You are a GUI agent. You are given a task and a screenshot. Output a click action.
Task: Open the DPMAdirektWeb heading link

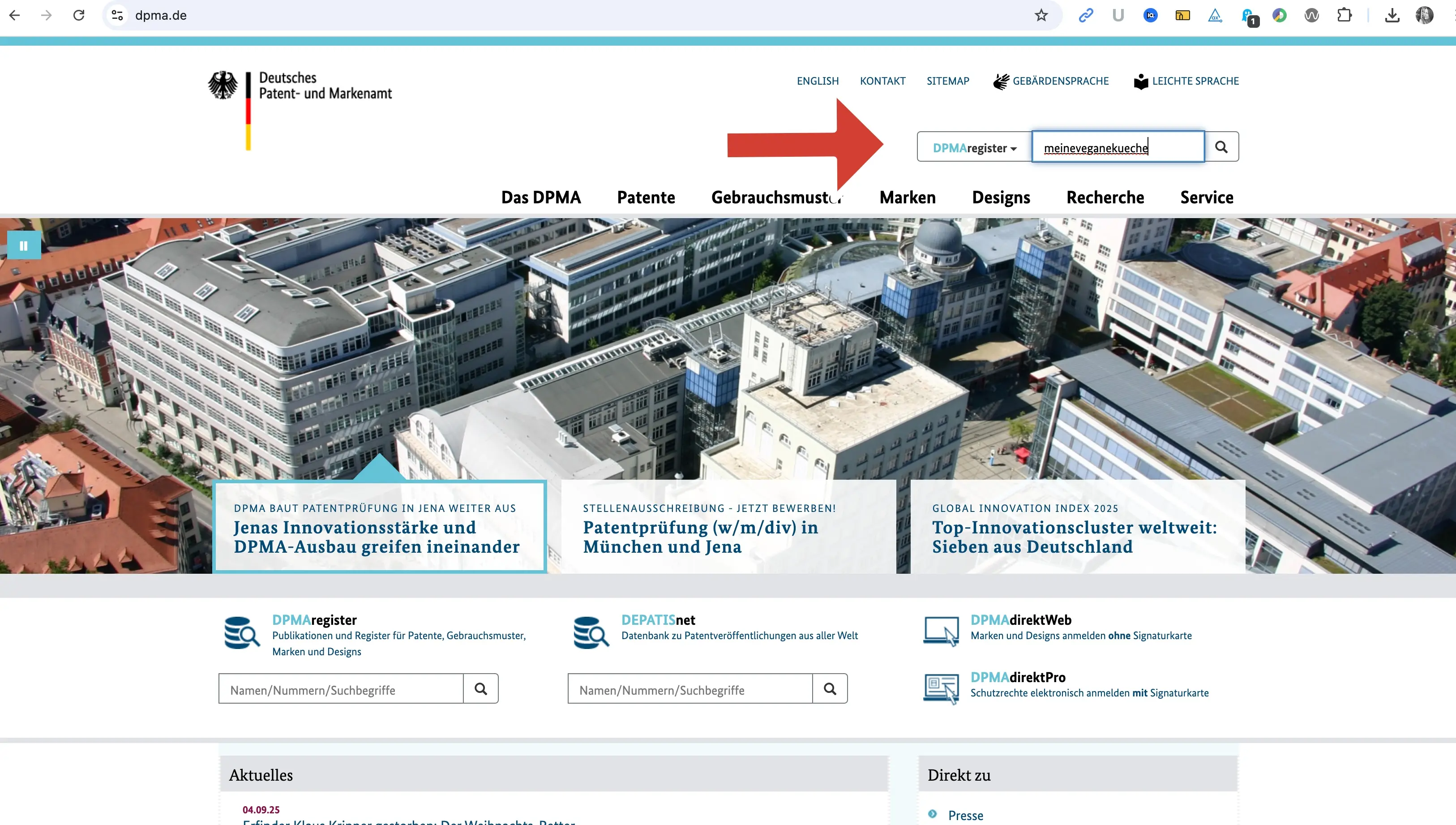click(x=1021, y=620)
